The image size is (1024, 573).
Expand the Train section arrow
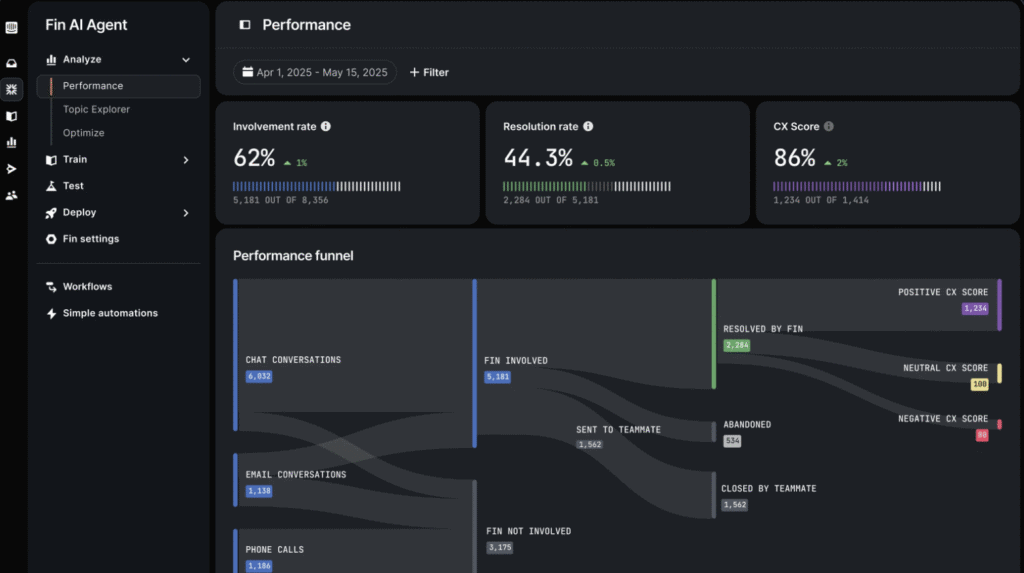pos(186,160)
